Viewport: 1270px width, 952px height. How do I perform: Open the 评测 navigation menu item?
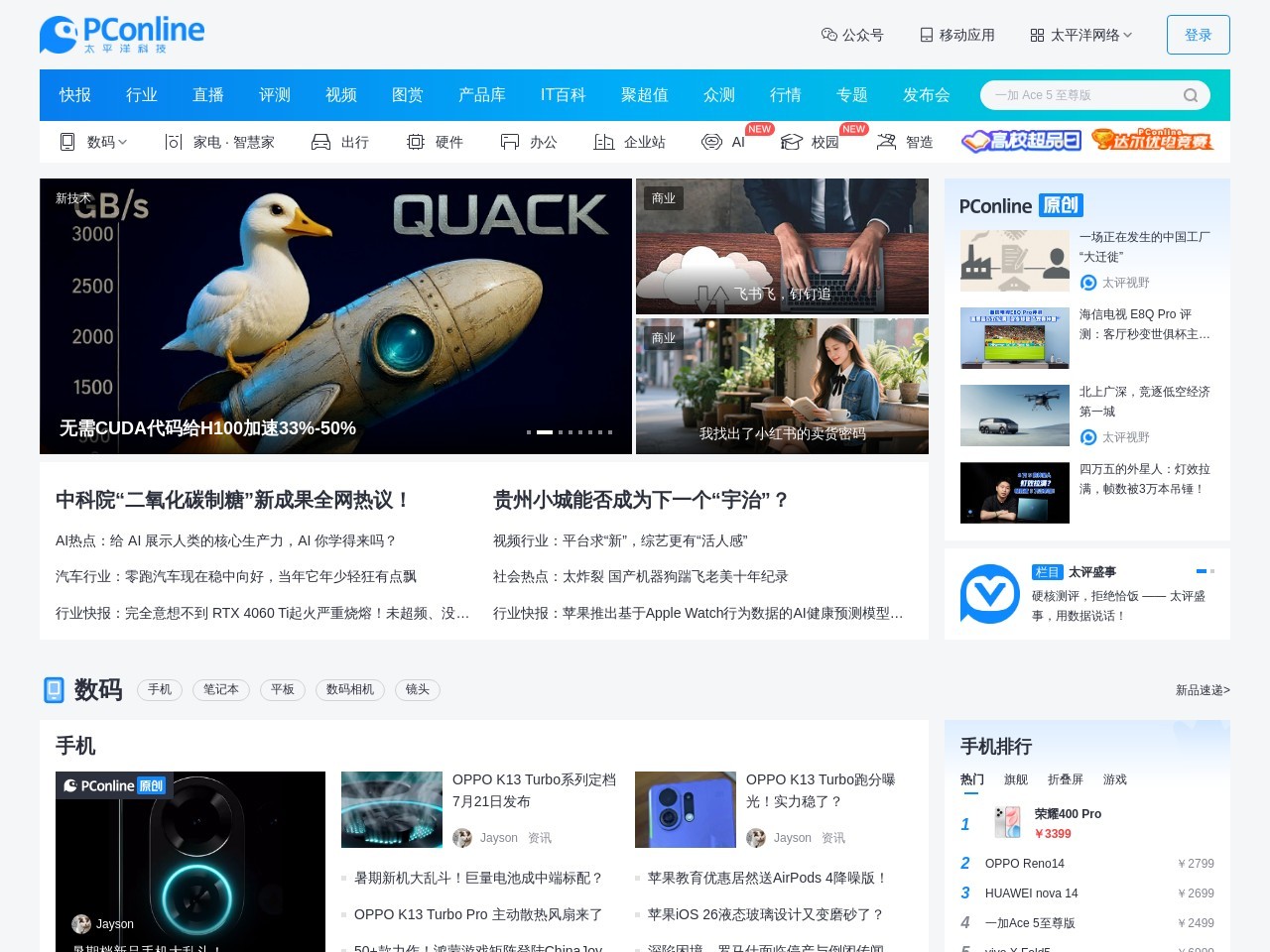coord(274,95)
